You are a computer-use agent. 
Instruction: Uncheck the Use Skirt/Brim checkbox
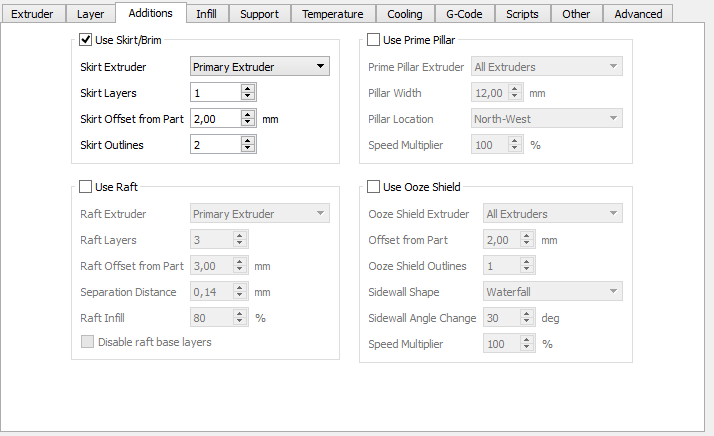pos(86,40)
